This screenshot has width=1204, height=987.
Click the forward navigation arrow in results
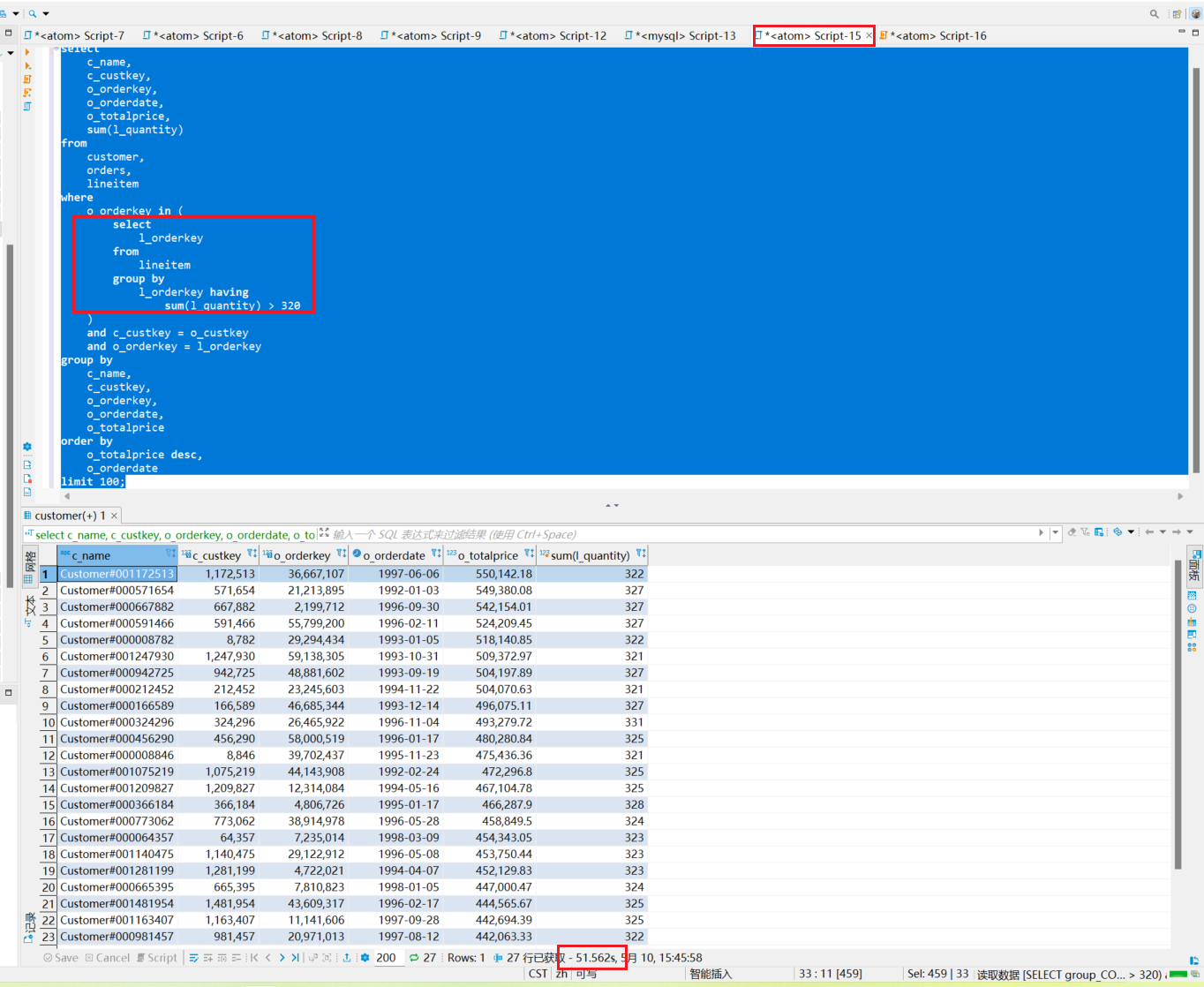coord(1177,532)
